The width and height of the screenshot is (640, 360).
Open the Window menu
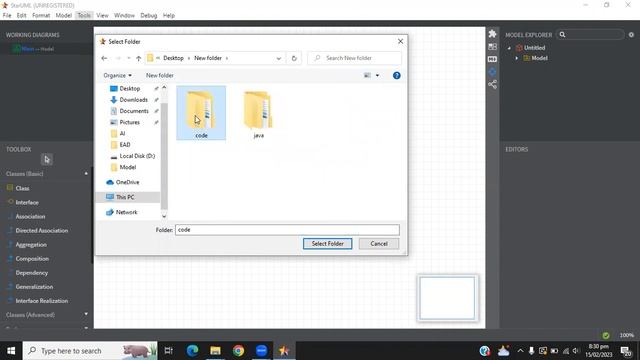point(124,16)
